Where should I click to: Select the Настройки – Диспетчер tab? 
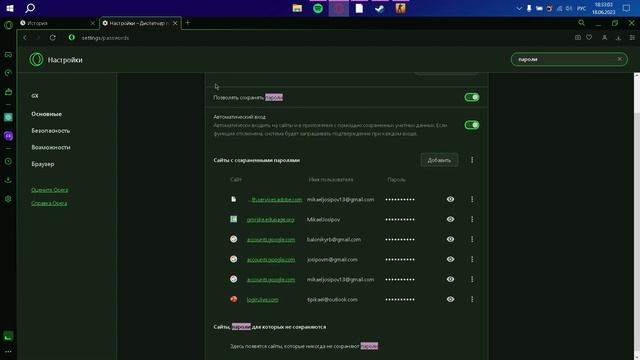click(140, 23)
